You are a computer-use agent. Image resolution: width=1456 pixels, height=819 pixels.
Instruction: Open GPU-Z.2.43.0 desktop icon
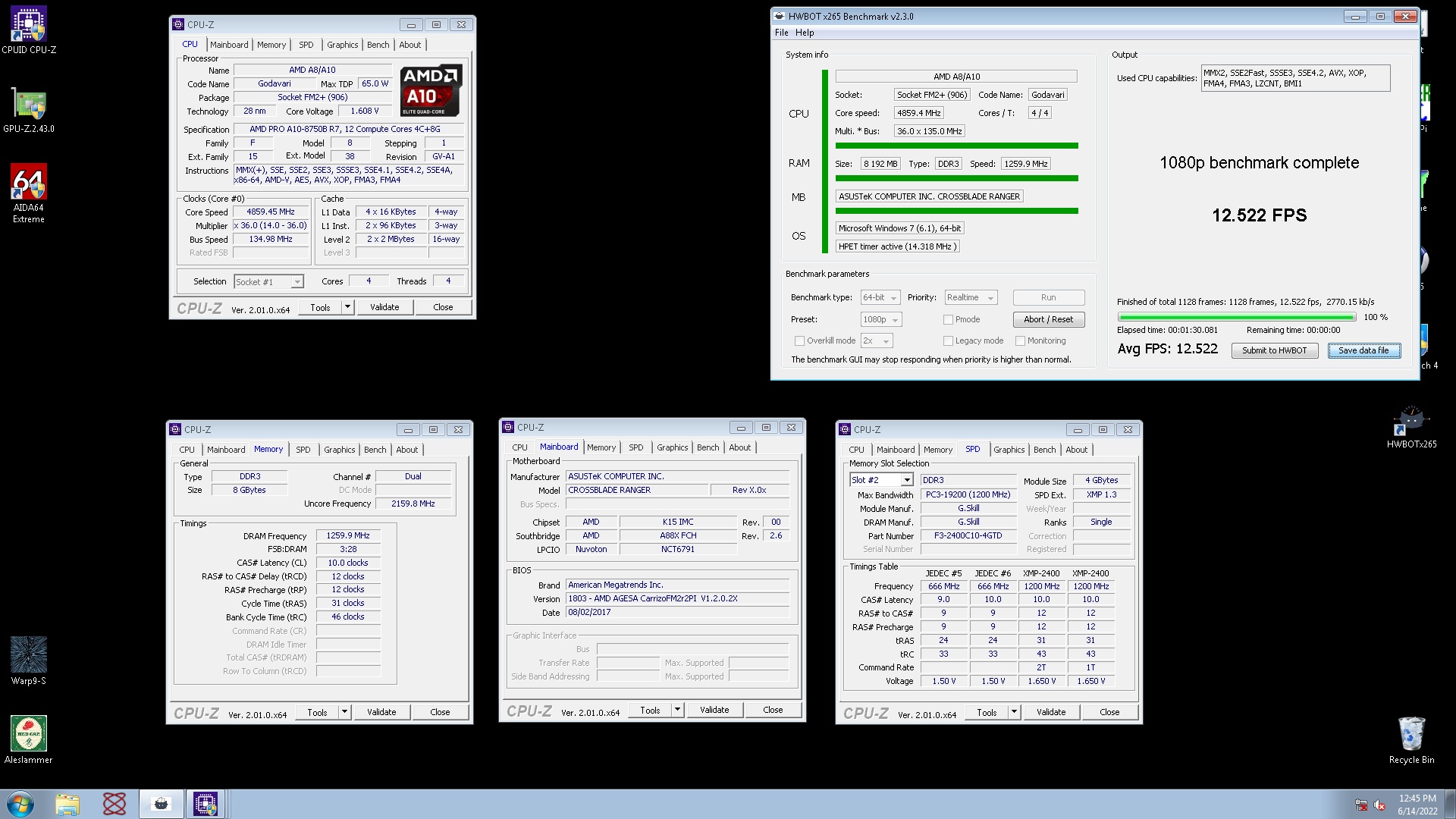click(29, 110)
